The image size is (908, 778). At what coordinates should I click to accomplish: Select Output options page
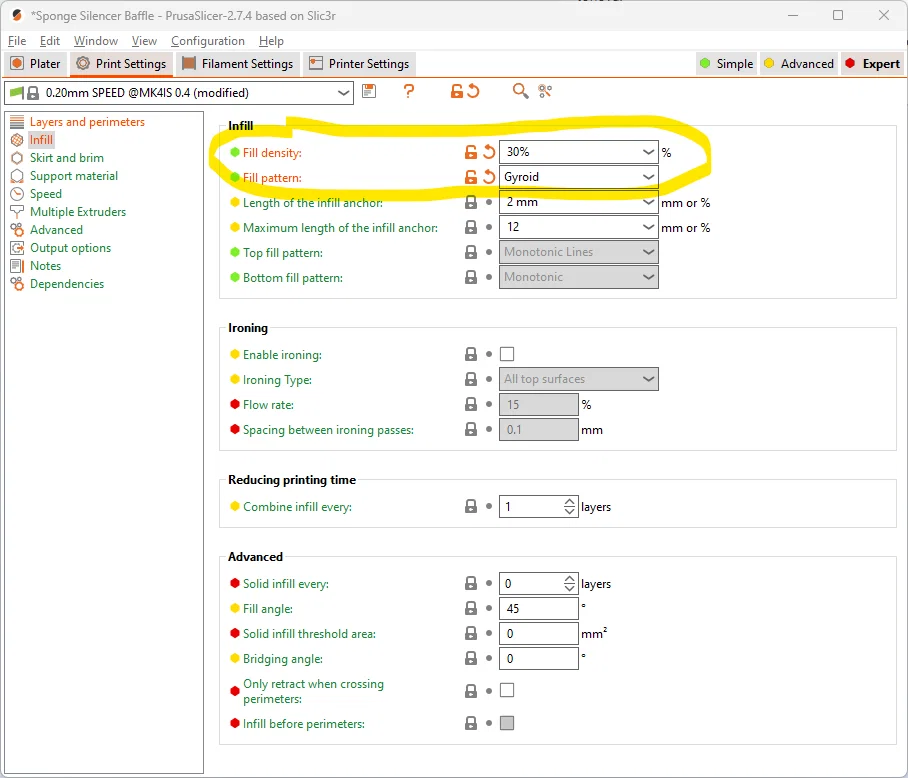pos(70,247)
